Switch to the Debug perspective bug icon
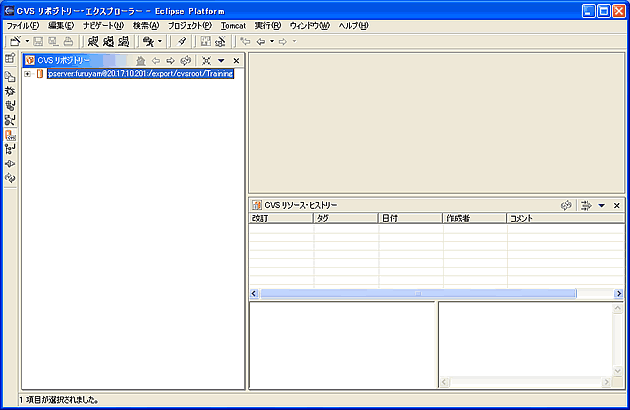The image size is (630, 410). (x=10, y=90)
